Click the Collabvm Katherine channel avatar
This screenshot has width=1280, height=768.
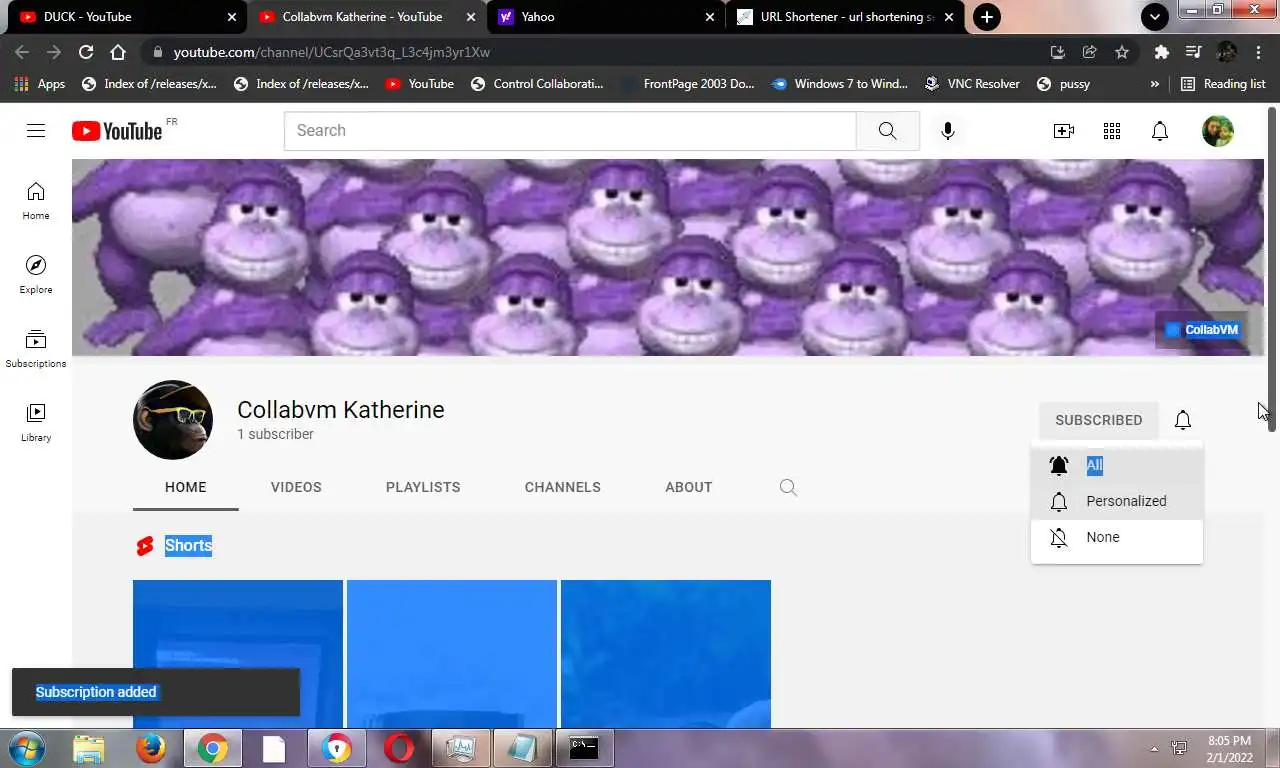tap(173, 420)
